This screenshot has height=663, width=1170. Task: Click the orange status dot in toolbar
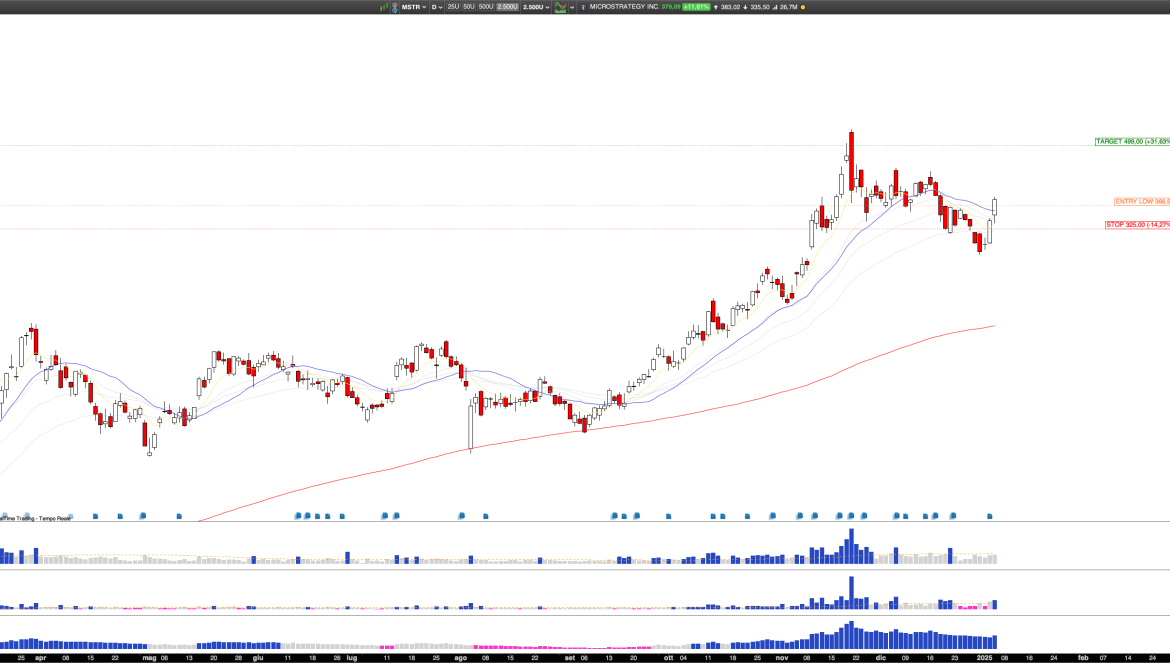click(x=803, y=7)
